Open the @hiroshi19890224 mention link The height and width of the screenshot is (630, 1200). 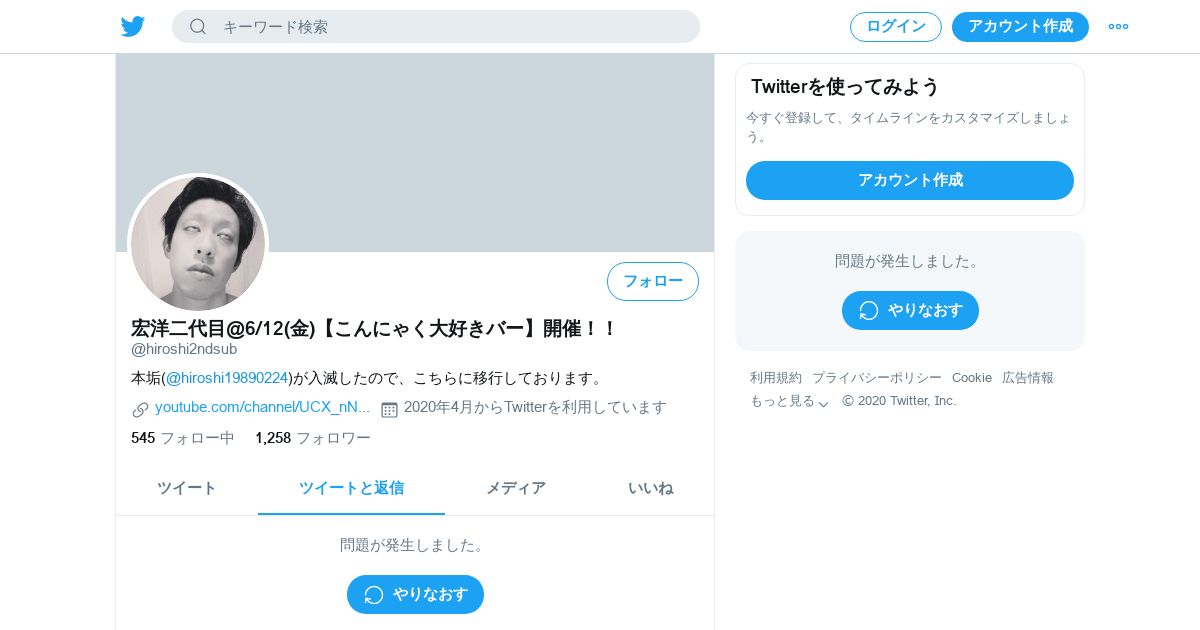(227, 378)
